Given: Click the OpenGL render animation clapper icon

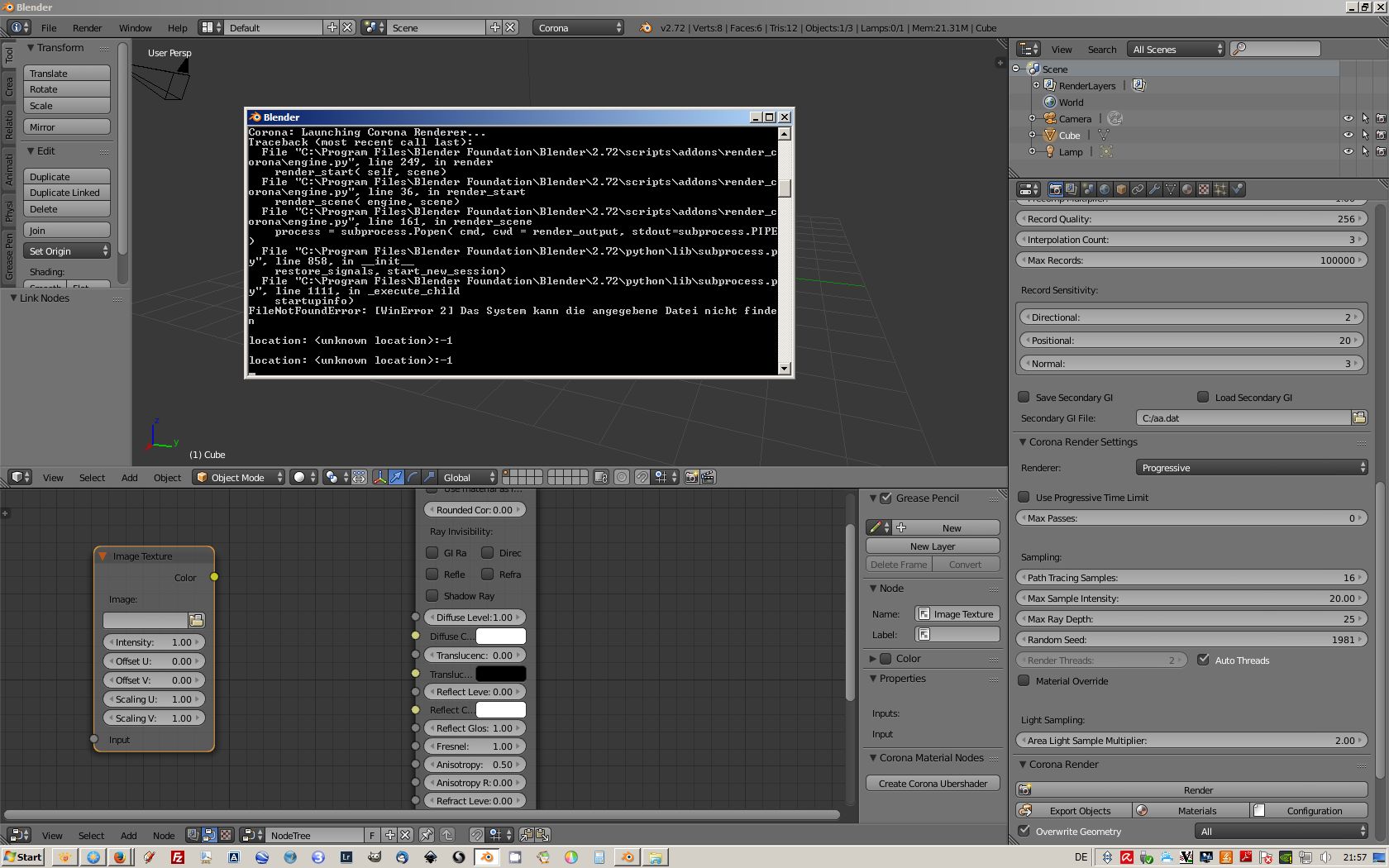Looking at the screenshot, I should coord(708,477).
